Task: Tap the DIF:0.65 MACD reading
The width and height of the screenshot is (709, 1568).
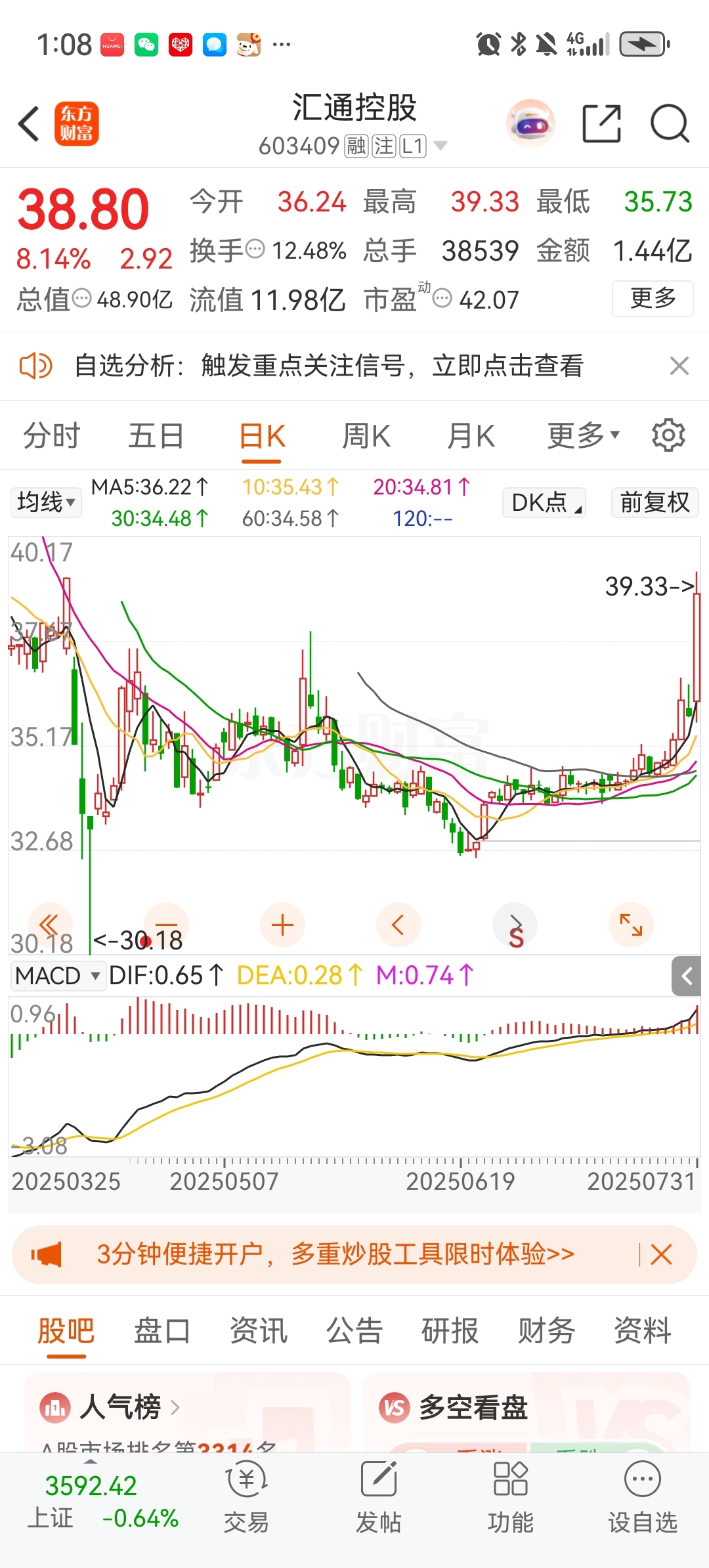Action: pyautogui.click(x=166, y=976)
